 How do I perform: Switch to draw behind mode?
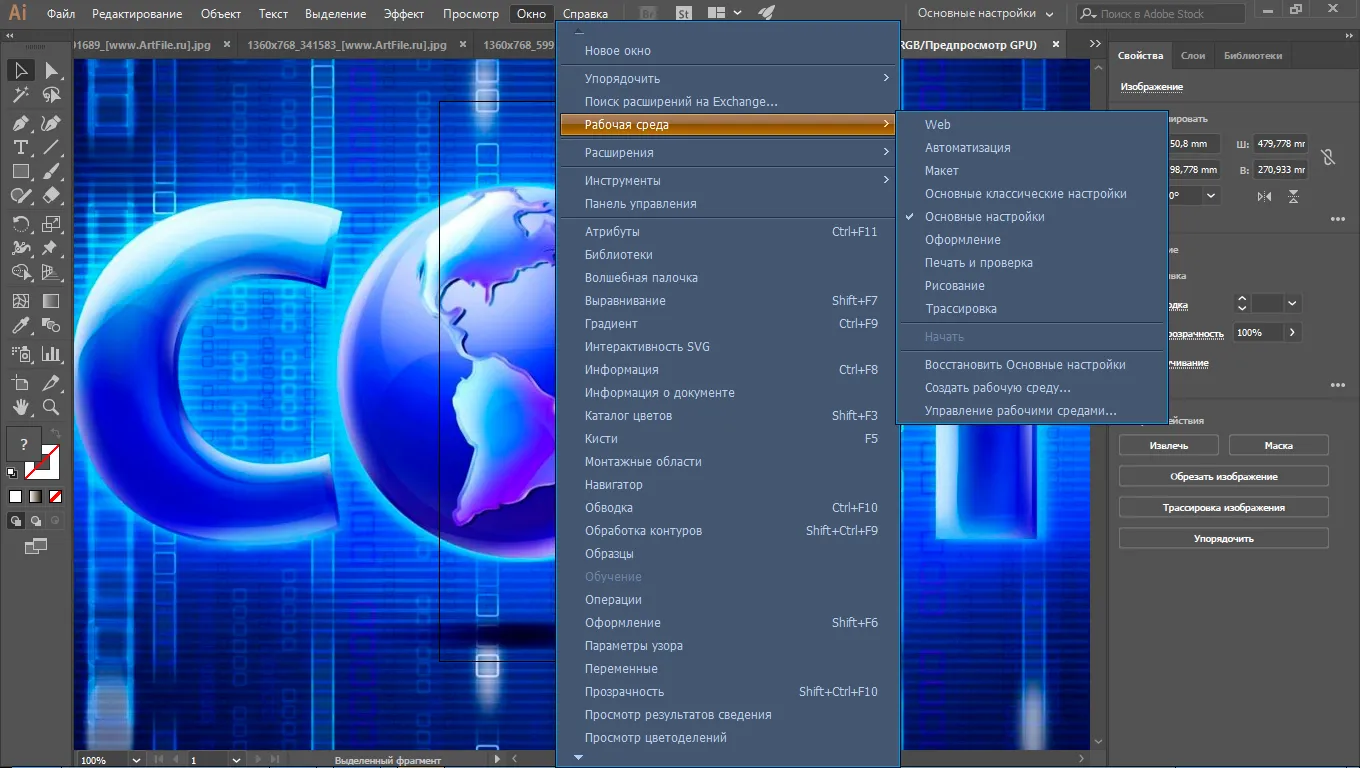[36, 520]
